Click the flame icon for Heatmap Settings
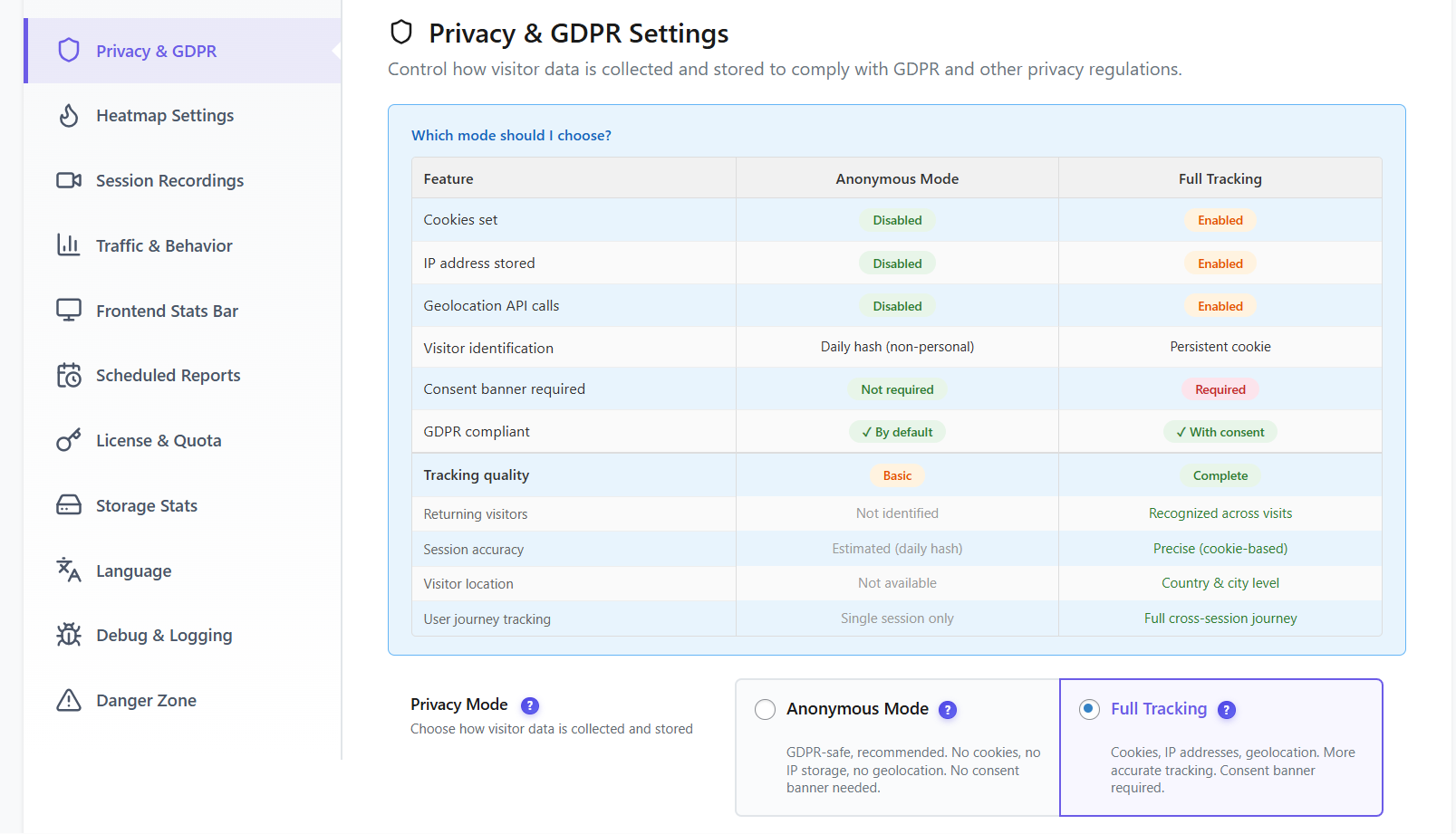This screenshot has width=1456, height=834. pos(69,116)
